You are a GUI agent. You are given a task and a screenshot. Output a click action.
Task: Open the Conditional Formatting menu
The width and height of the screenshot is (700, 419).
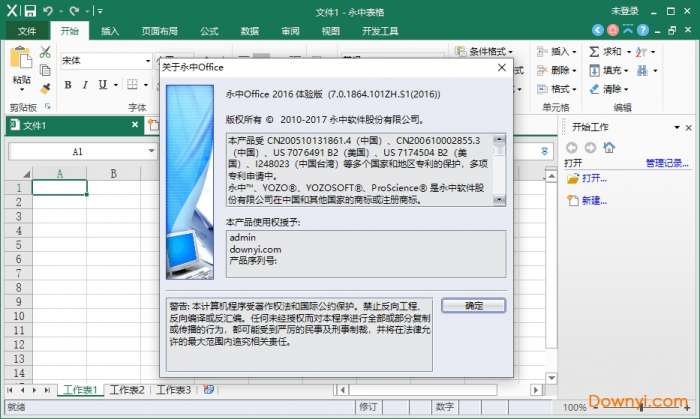coord(484,51)
